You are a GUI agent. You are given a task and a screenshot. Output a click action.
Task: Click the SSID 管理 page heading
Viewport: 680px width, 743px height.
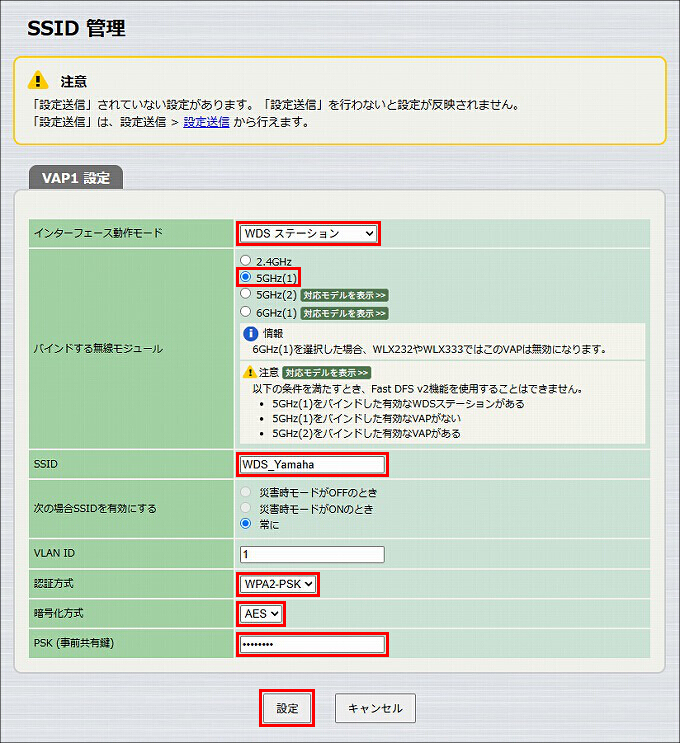tap(76, 28)
